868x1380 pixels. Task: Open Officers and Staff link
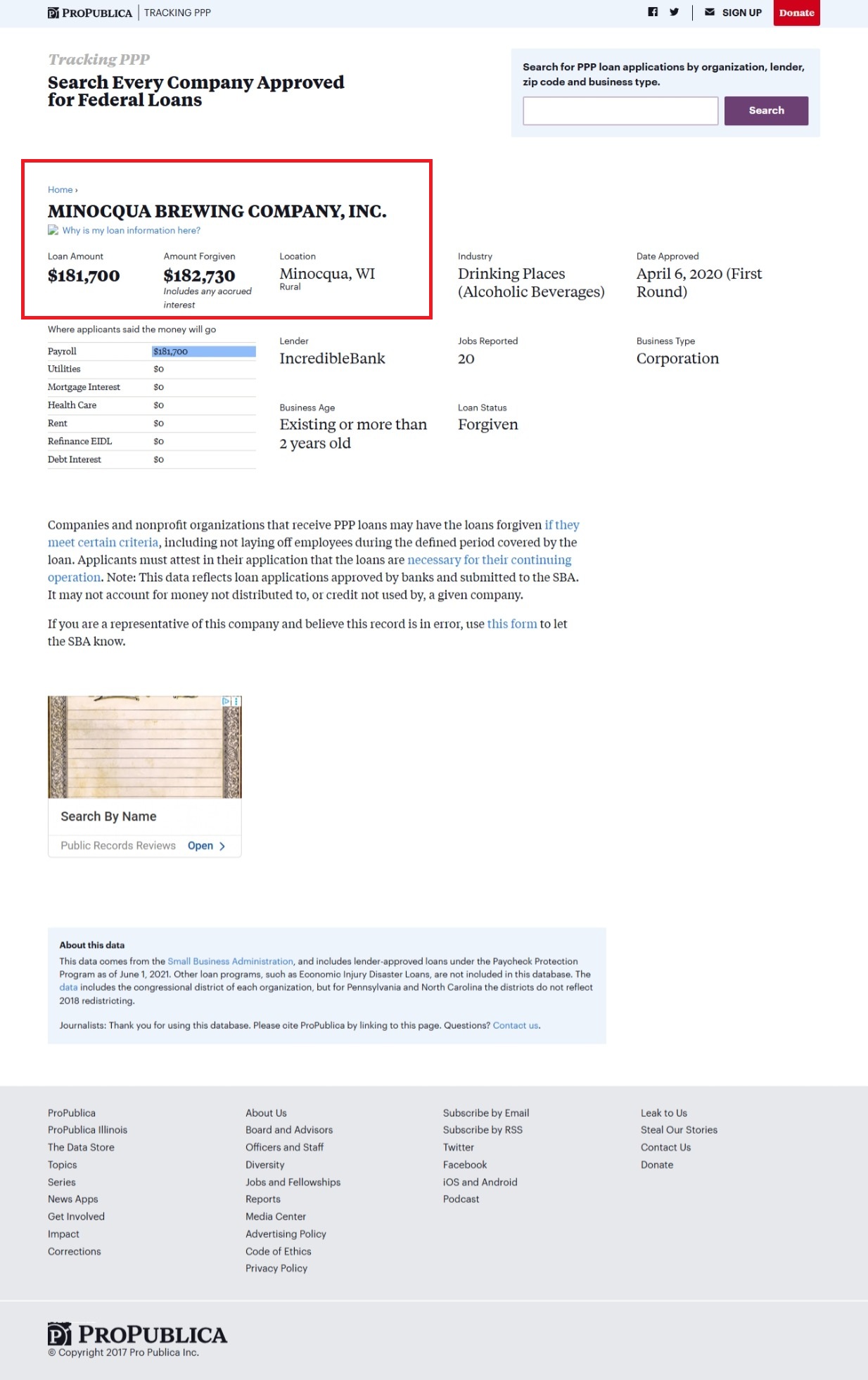(x=284, y=1147)
